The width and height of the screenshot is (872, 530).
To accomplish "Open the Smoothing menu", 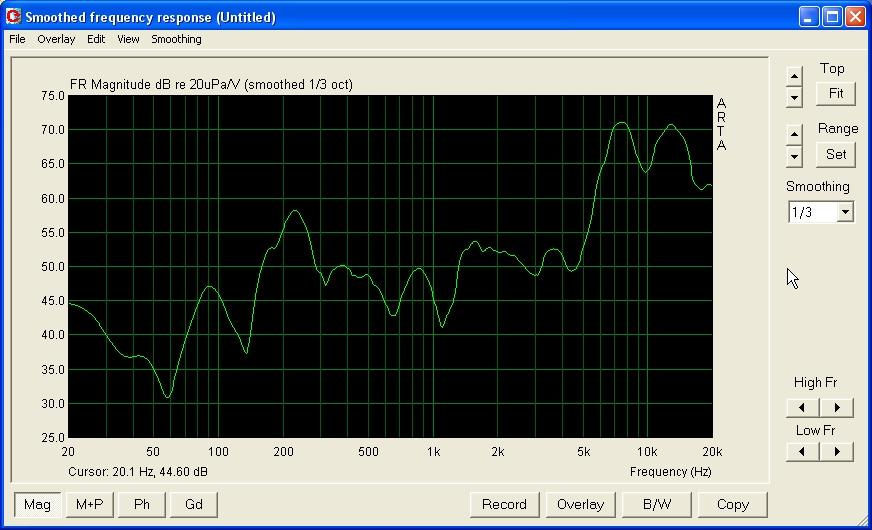I will click(x=176, y=39).
